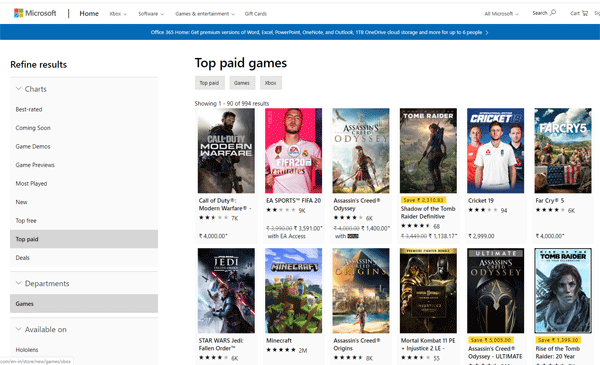Image resolution: width=600 pixels, height=365 pixels.
Task: Select New chart filter
Action: [21, 202]
